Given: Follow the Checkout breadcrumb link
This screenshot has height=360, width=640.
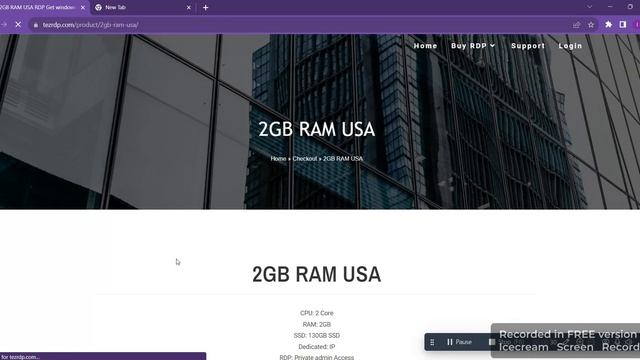Looking at the screenshot, I should [304, 158].
